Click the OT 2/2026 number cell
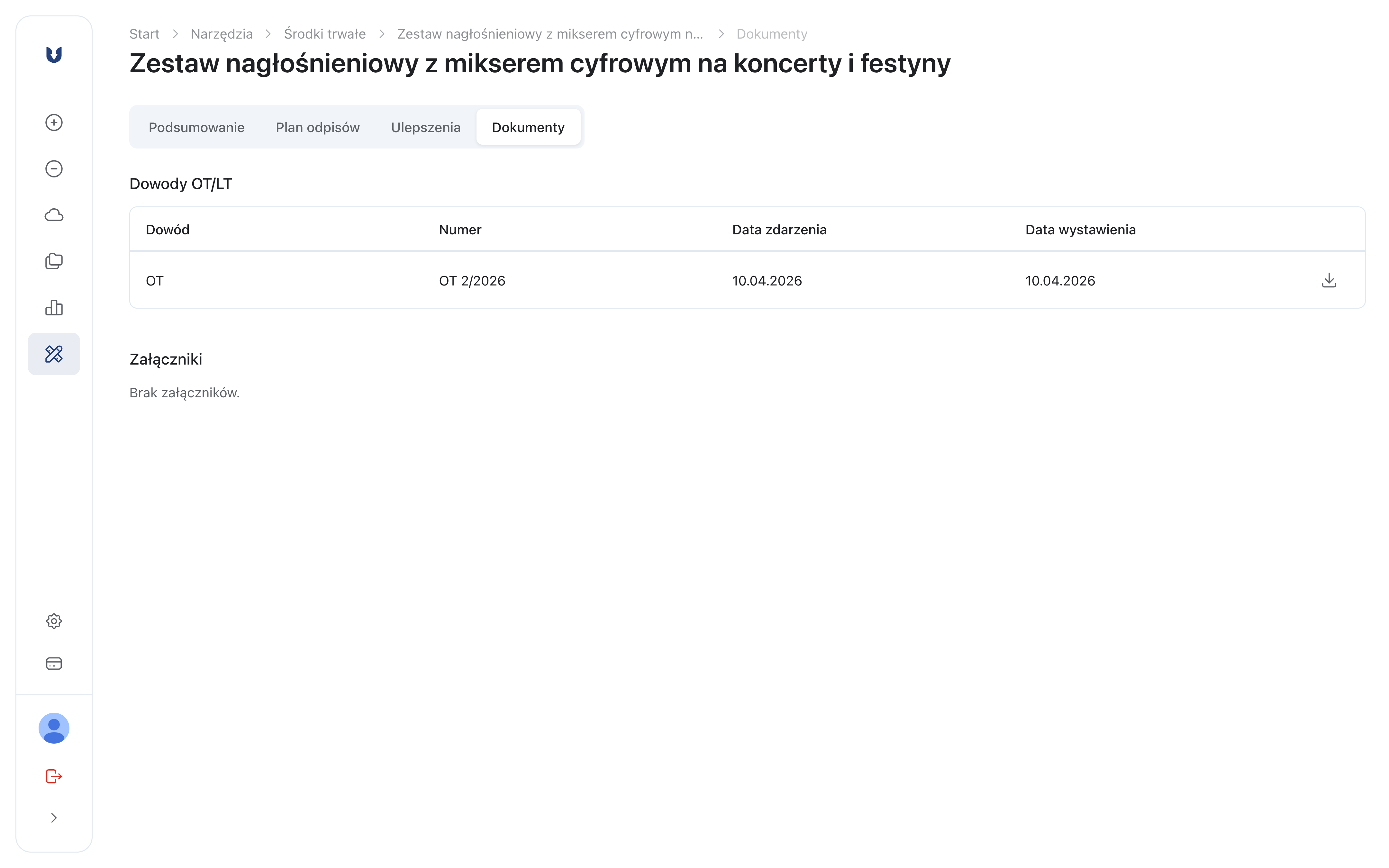 coord(472,281)
